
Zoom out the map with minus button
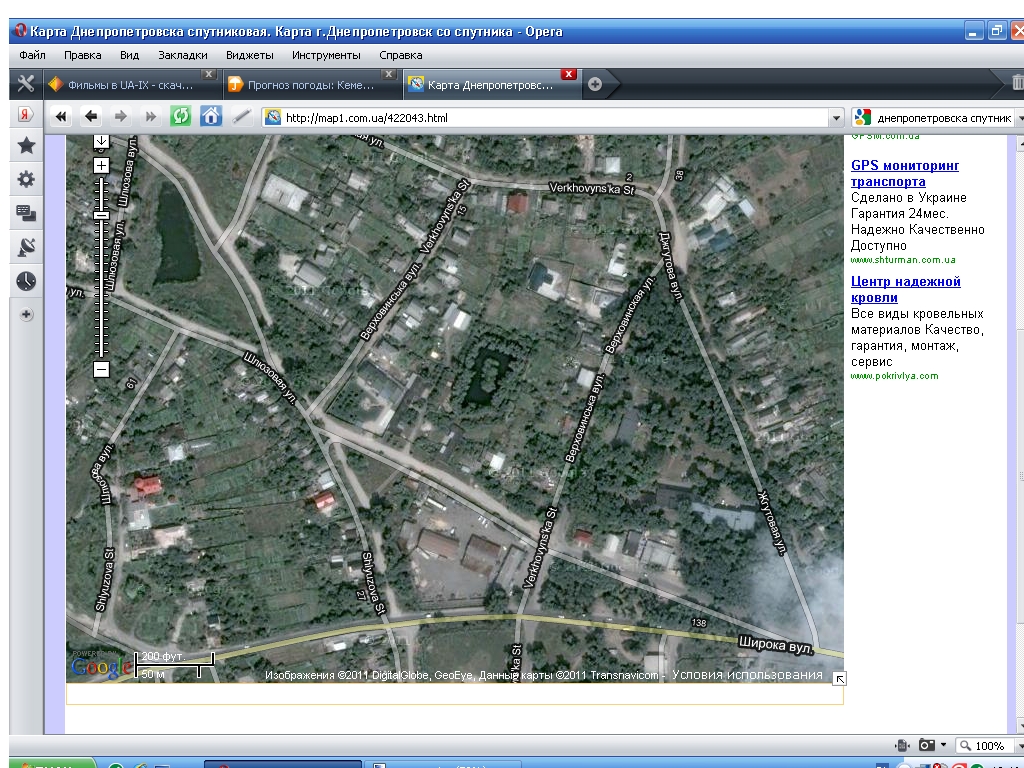(x=101, y=370)
